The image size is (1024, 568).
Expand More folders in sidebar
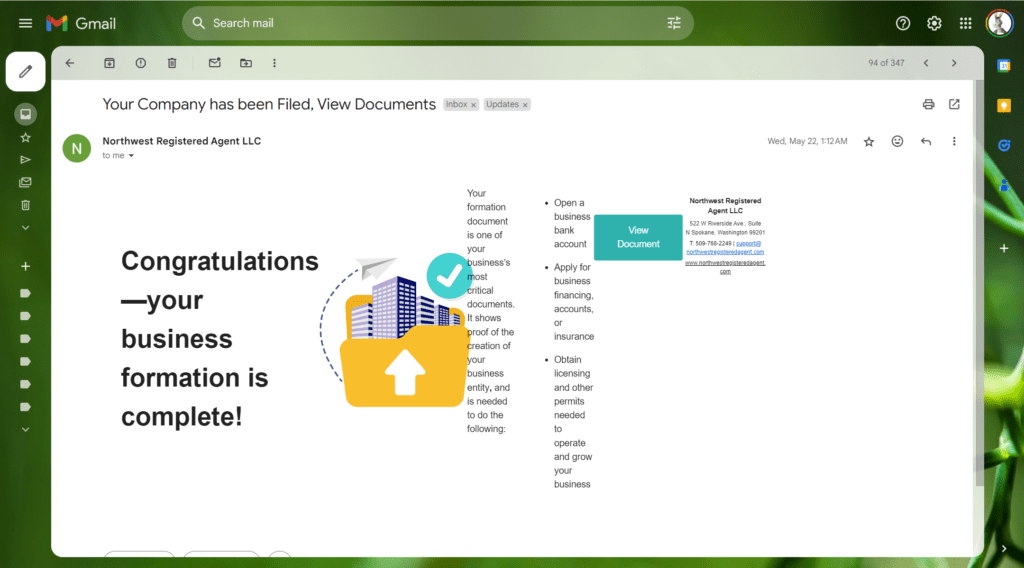[x=25, y=228]
